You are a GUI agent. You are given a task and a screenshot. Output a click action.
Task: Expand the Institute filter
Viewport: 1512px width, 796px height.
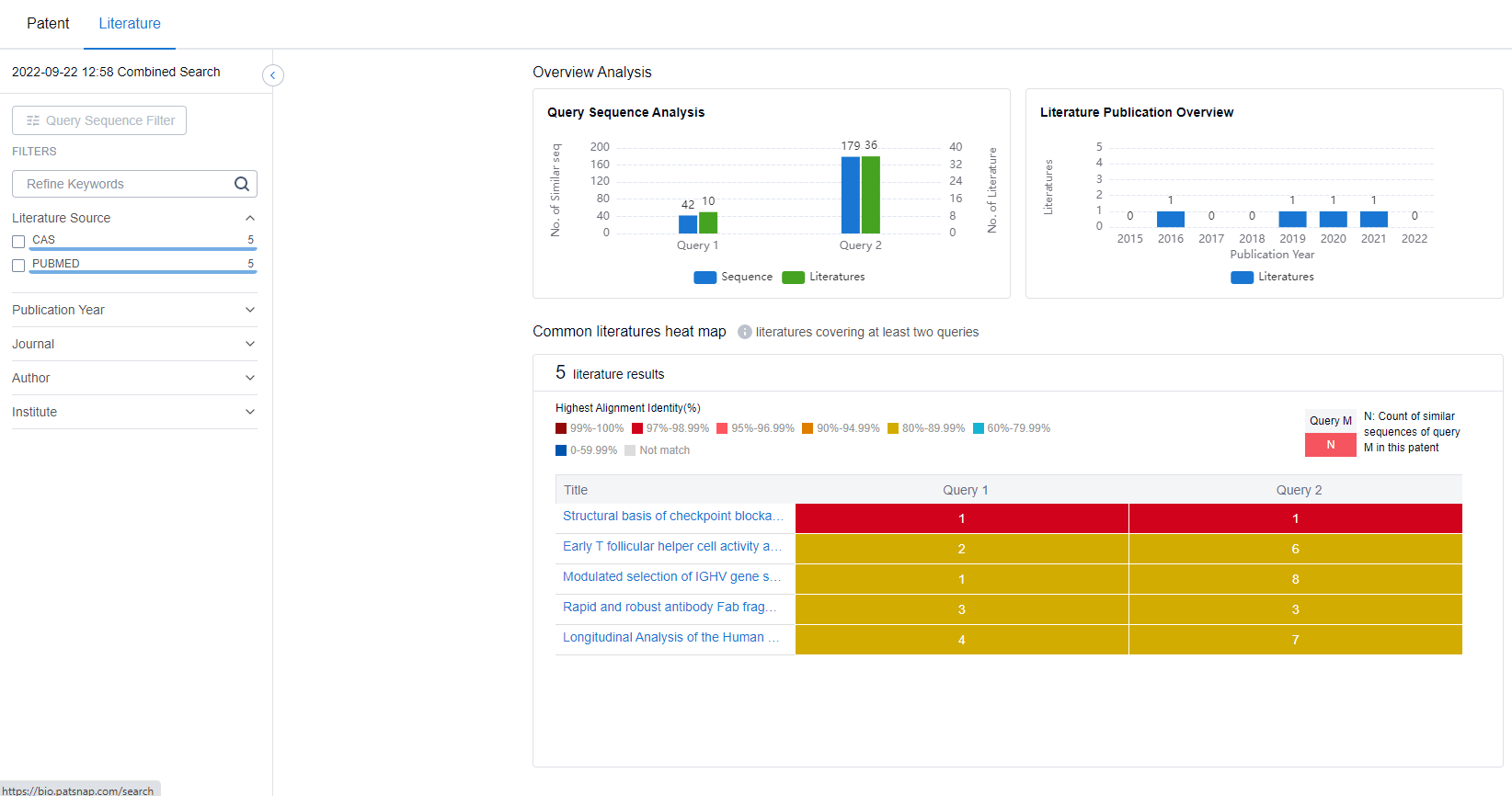tap(250, 412)
